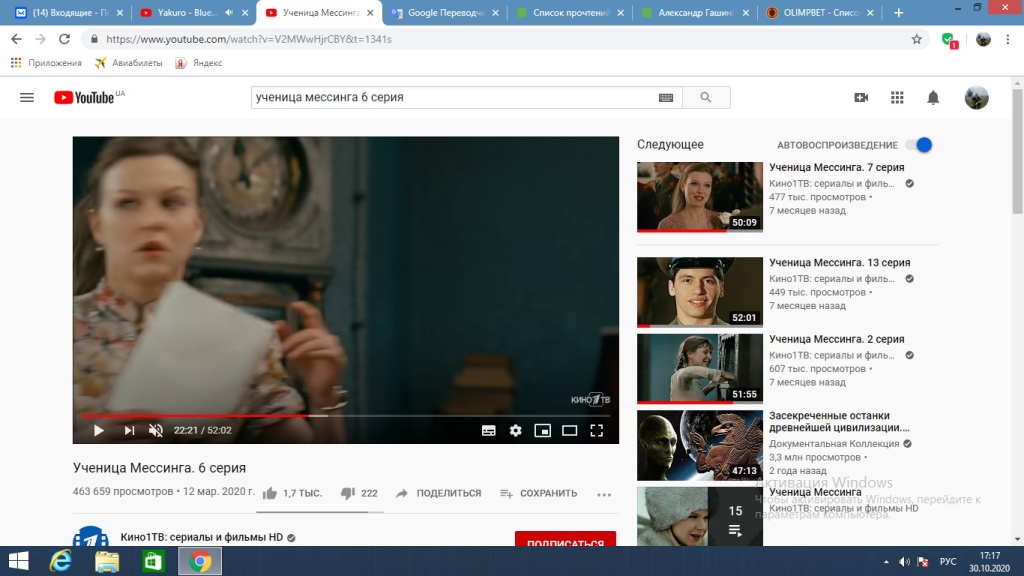Open the Приложения bookmarks shortcut
Screen dimensions: 1024x576
coord(46,63)
